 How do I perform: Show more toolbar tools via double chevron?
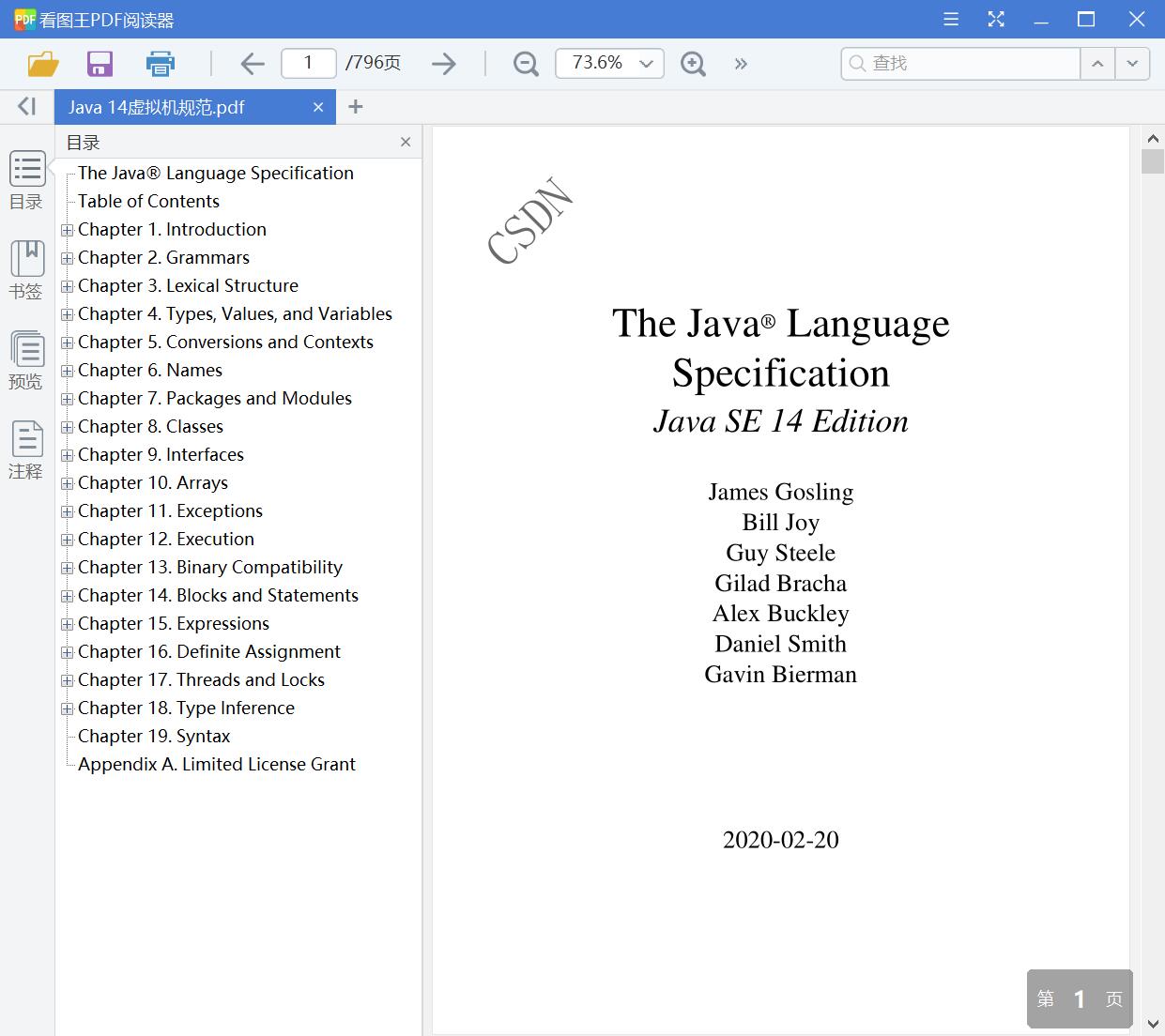[741, 64]
